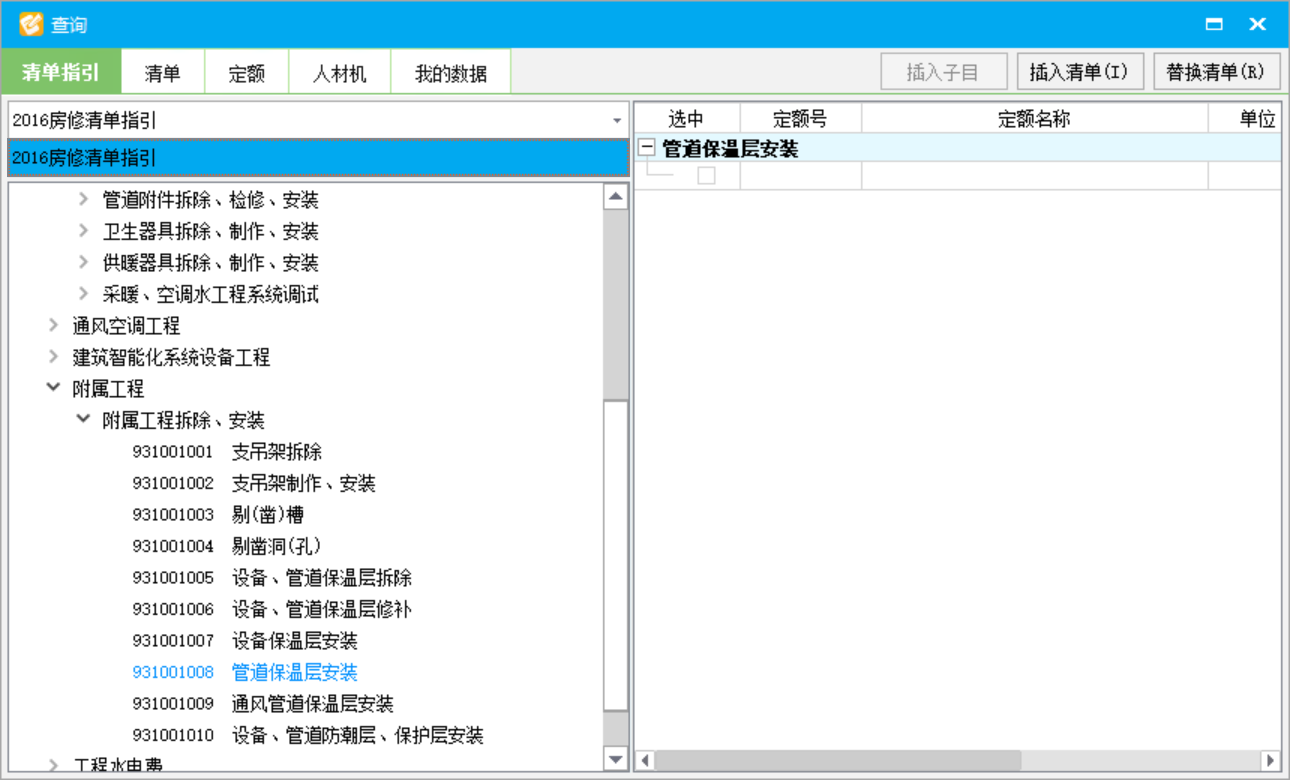The width and height of the screenshot is (1290, 780).
Task: Switch to the 人材机 tab
Action: pyautogui.click(x=339, y=74)
